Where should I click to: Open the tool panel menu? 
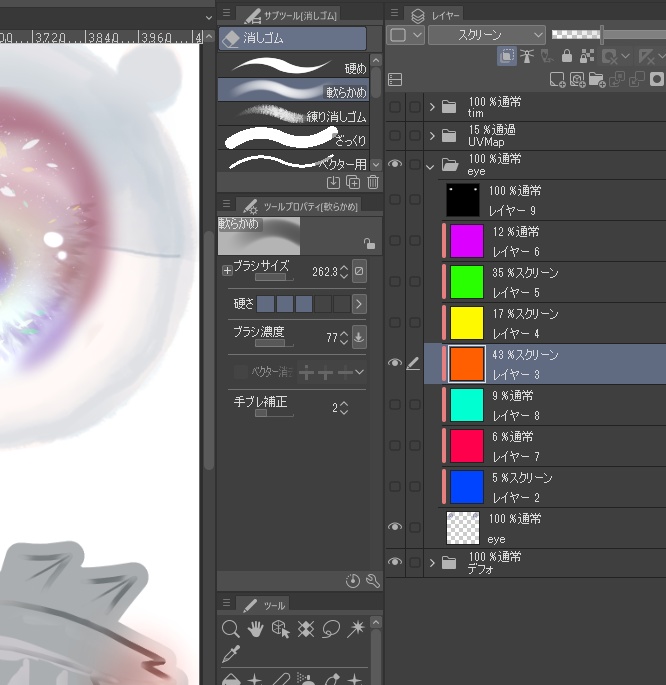(226, 603)
